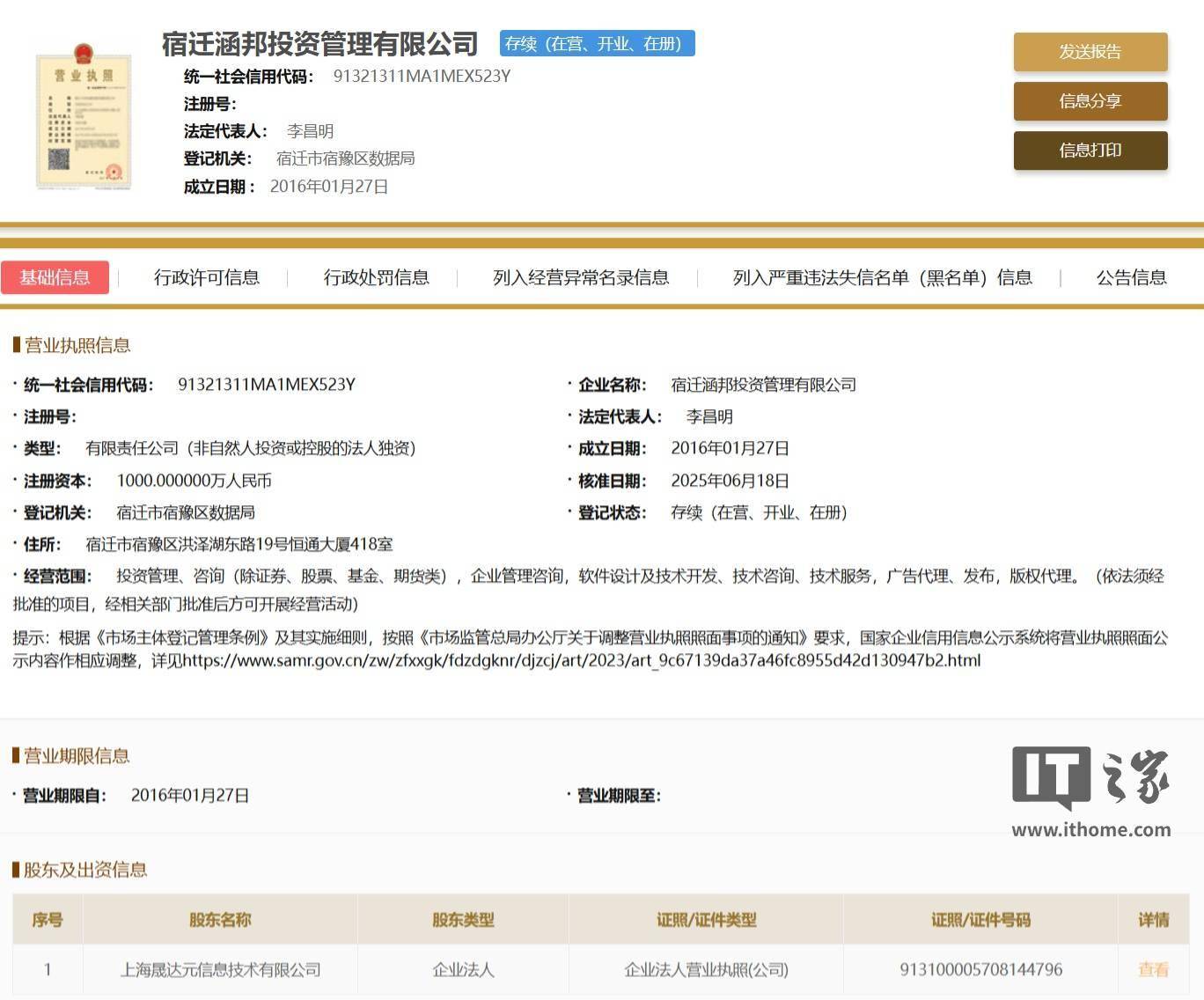
Task: Click the 信息打印 button
Action: click(1090, 151)
